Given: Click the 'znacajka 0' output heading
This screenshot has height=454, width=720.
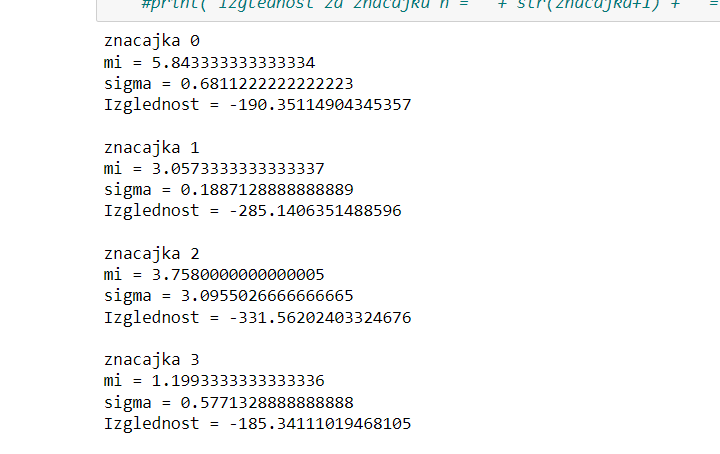Looking at the screenshot, I should [x=152, y=41].
